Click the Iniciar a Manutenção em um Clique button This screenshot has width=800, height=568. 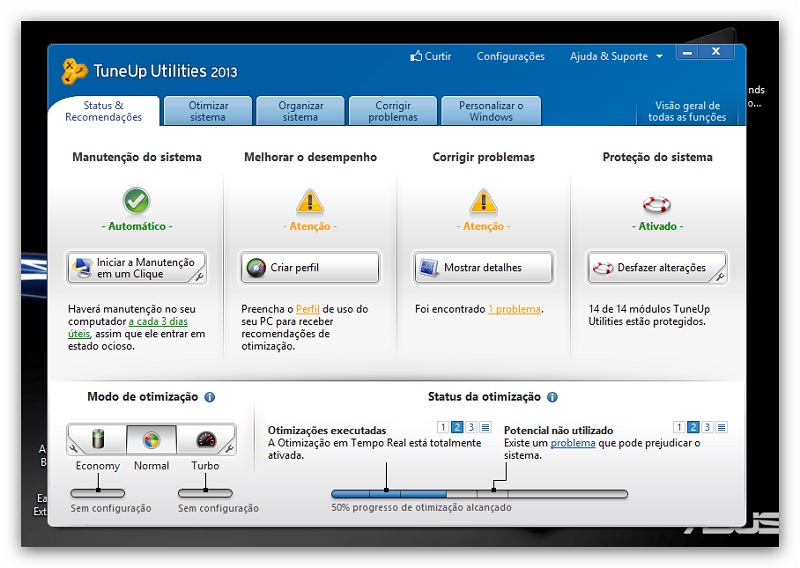[137, 268]
